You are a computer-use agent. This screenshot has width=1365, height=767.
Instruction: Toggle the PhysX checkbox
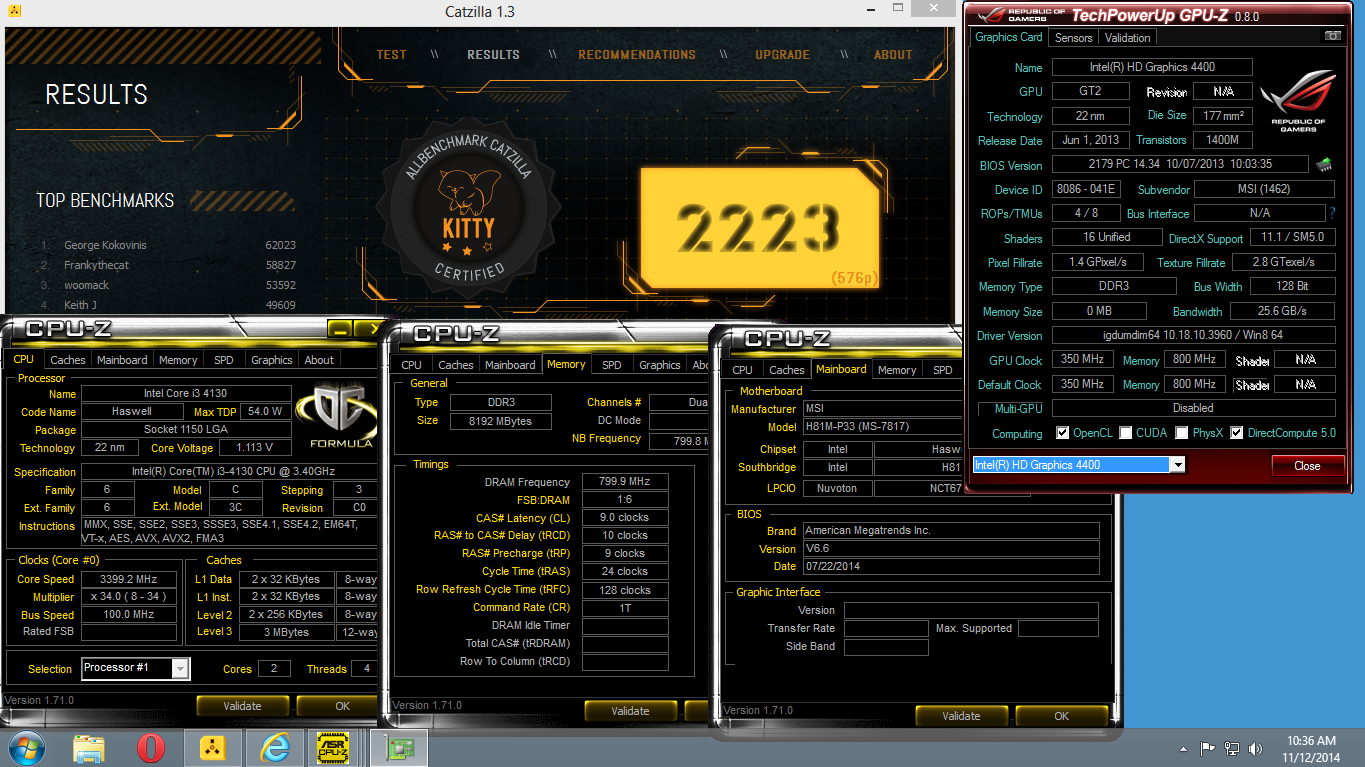1182,433
